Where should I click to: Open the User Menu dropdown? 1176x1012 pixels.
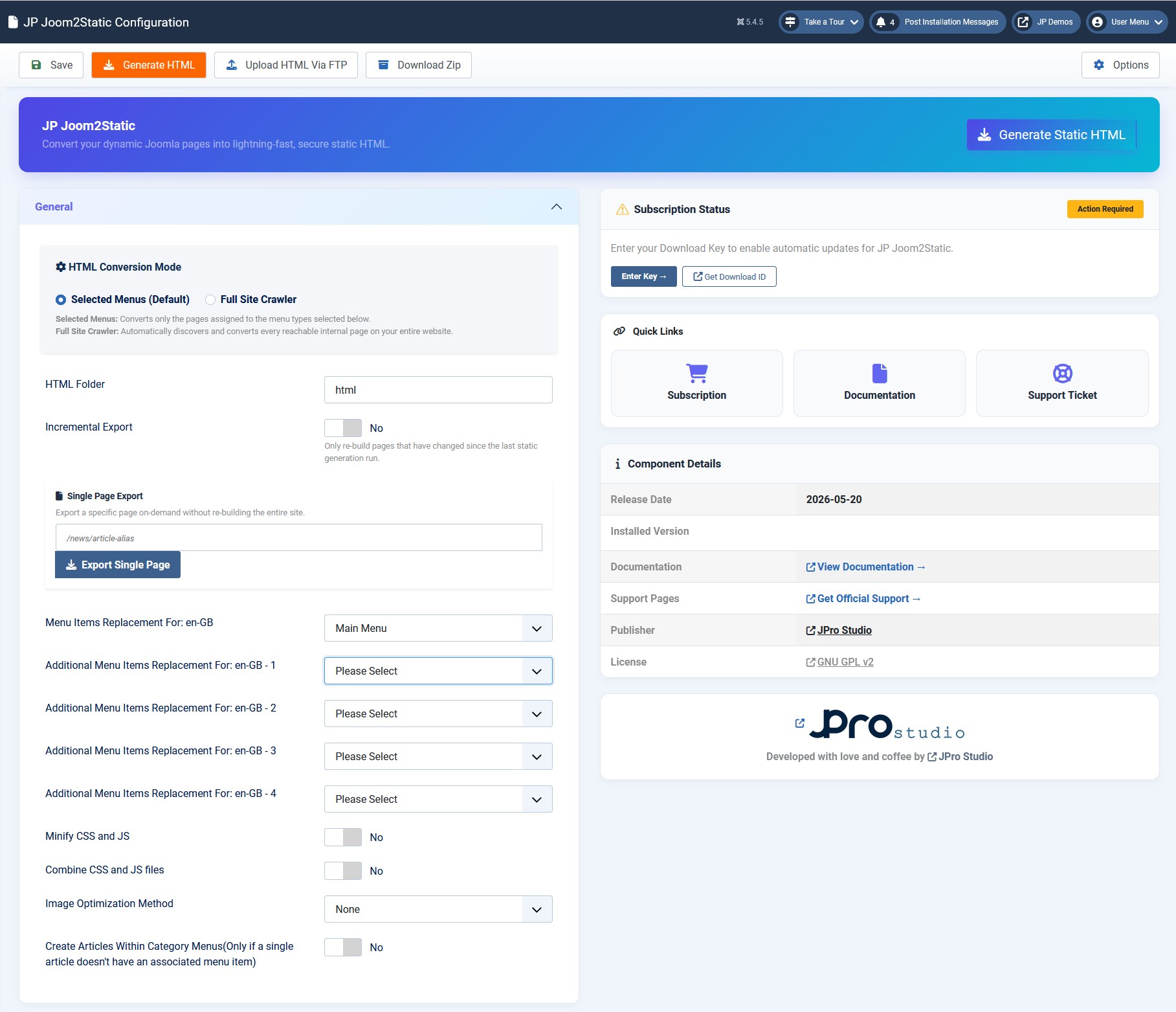click(1128, 22)
